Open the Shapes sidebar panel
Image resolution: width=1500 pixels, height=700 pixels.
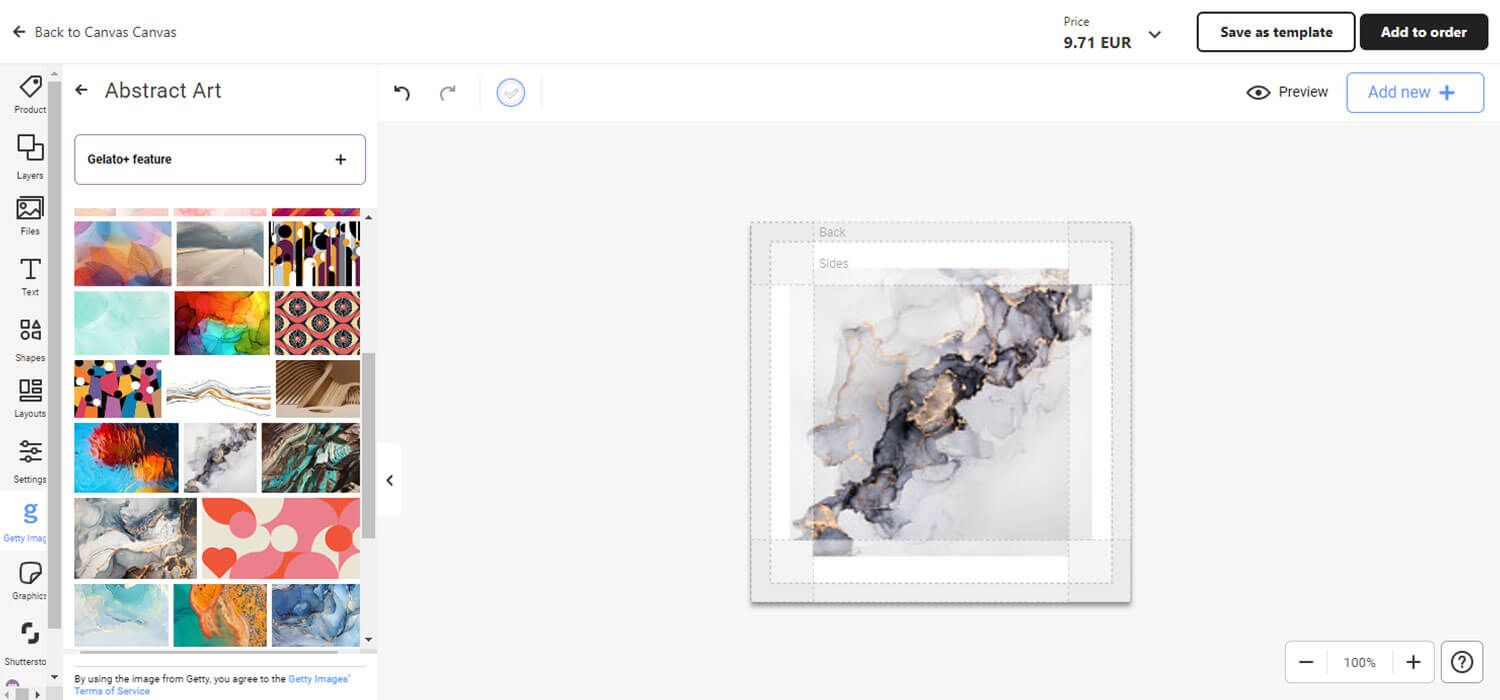pyautogui.click(x=30, y=339)
